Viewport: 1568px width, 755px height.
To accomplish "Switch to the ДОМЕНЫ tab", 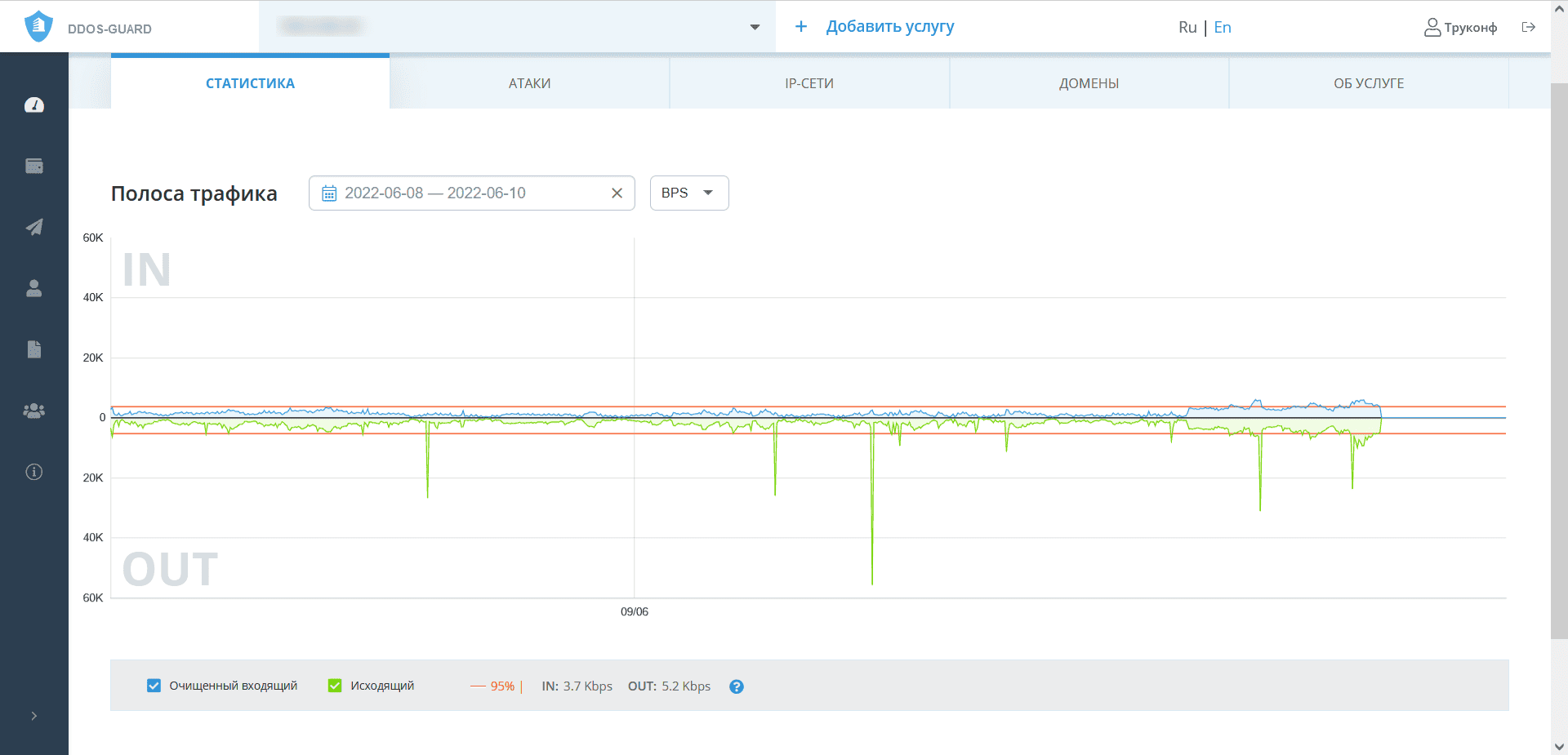I will coord(1089,83).
